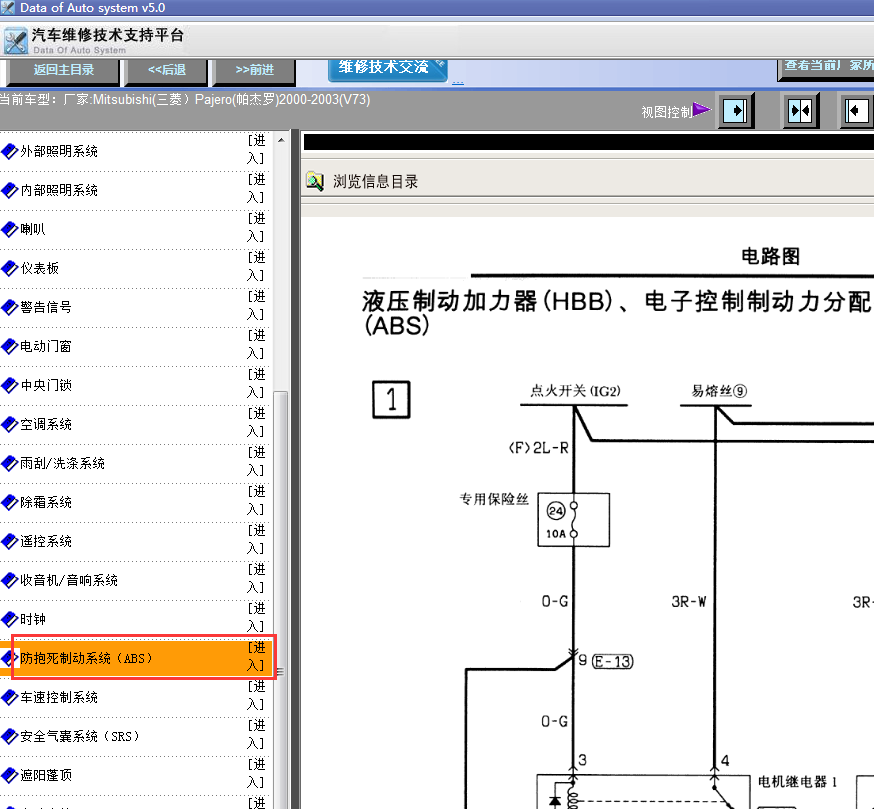This screenshot has height=809, width=874.
Task: Click the view control left-arrow icon
Action: pos(856,110)
